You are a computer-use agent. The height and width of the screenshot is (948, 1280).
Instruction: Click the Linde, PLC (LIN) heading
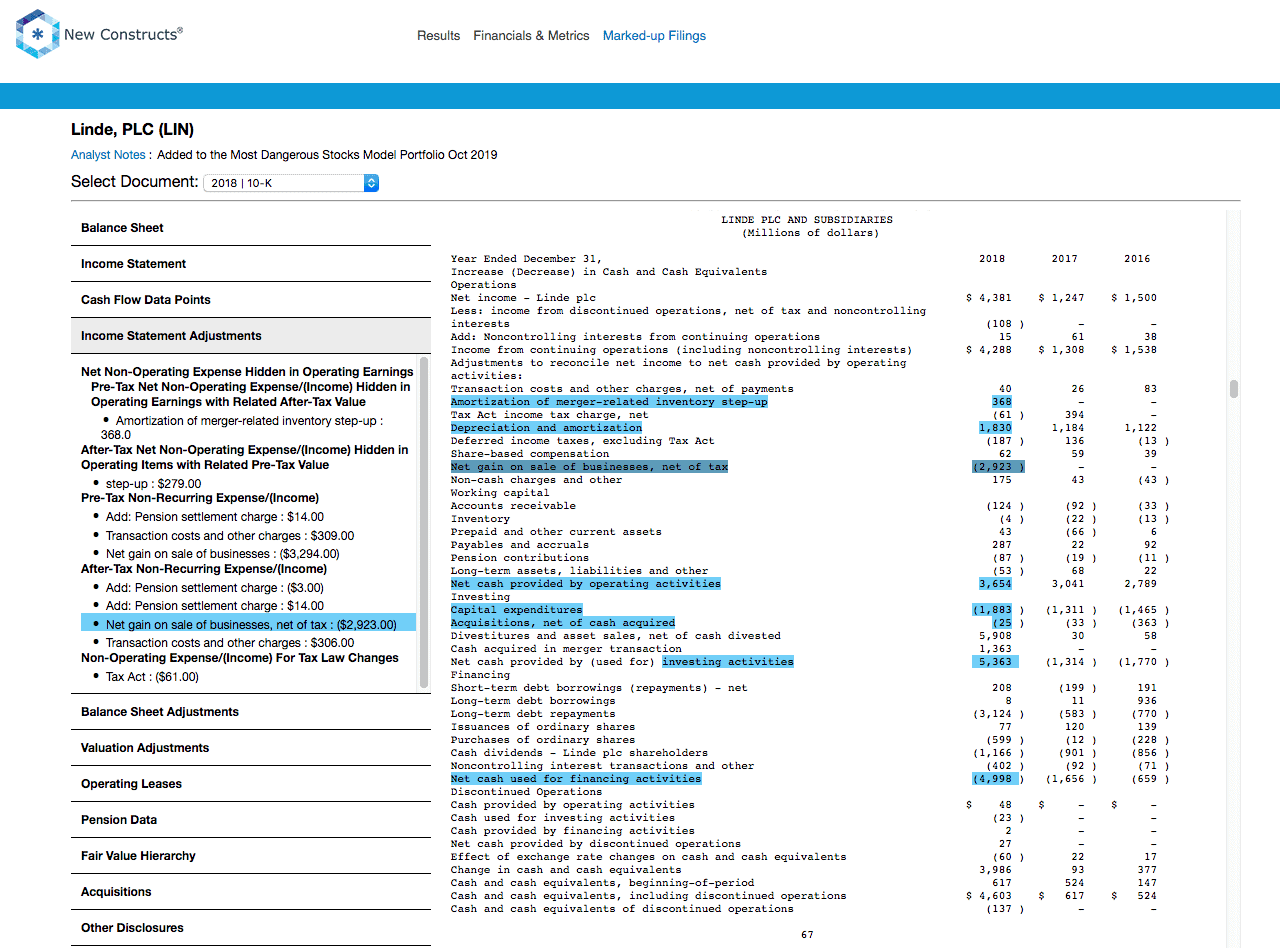pyautogui.click(x=132, y=130)
